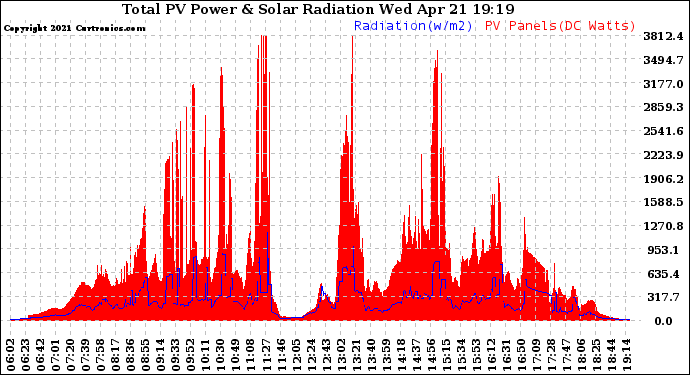Click the 16:50 time label
Screen dimensions: 690x375
click(x=521, y=354)
